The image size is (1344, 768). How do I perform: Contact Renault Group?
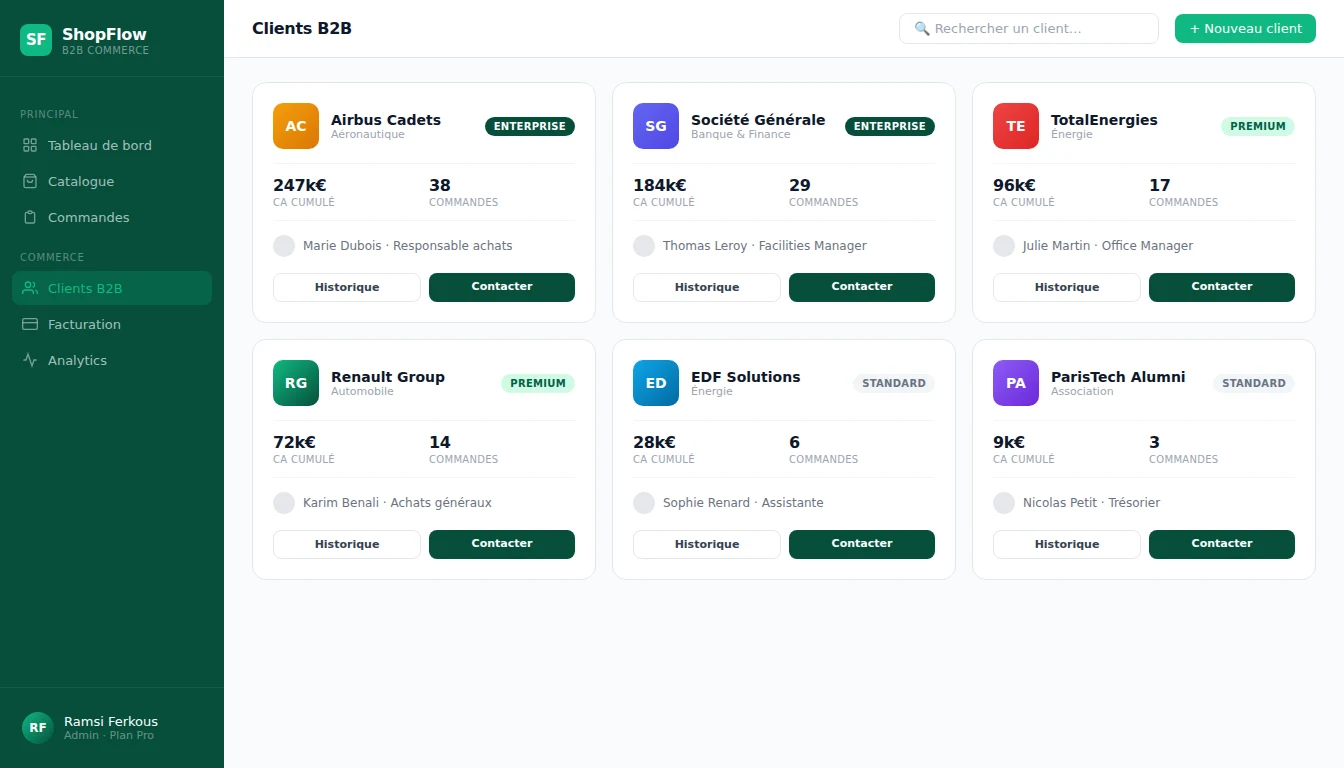(x=502, y=544)
